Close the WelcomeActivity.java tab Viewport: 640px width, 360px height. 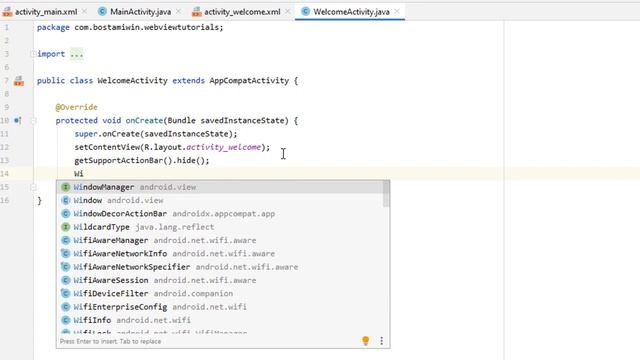397,12
